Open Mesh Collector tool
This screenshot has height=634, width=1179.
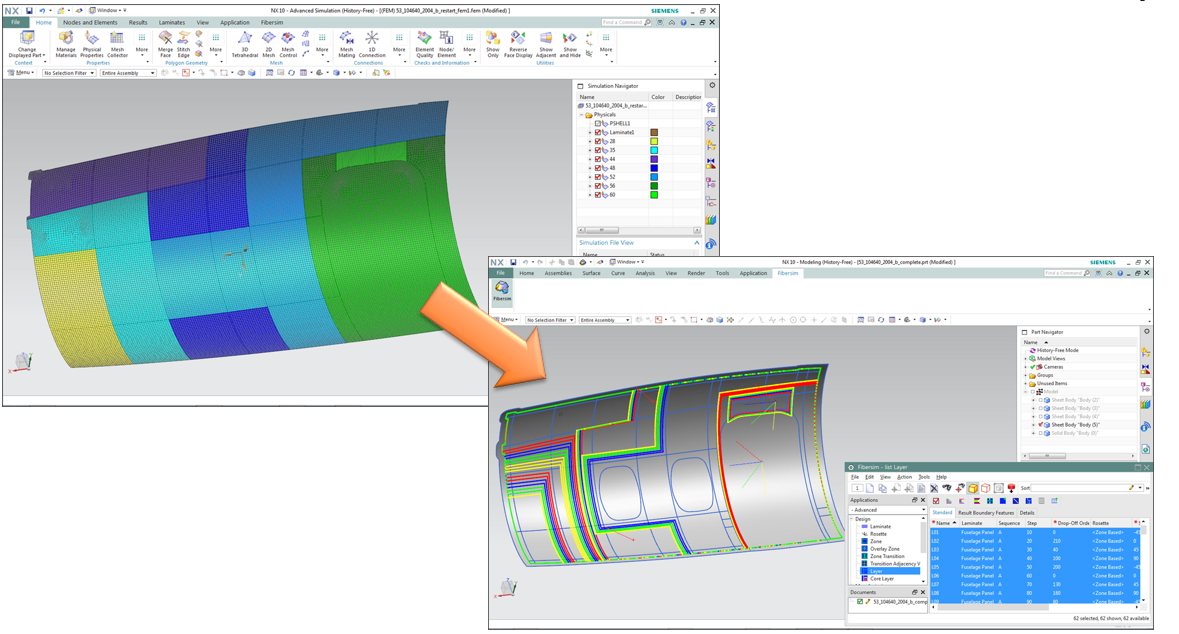(117, 43)
